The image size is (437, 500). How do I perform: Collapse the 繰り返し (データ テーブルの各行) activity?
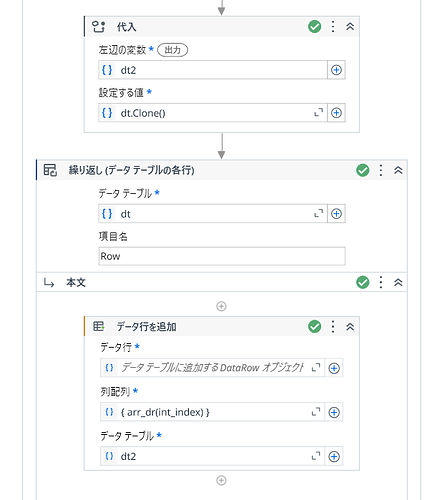coord(398,170)
